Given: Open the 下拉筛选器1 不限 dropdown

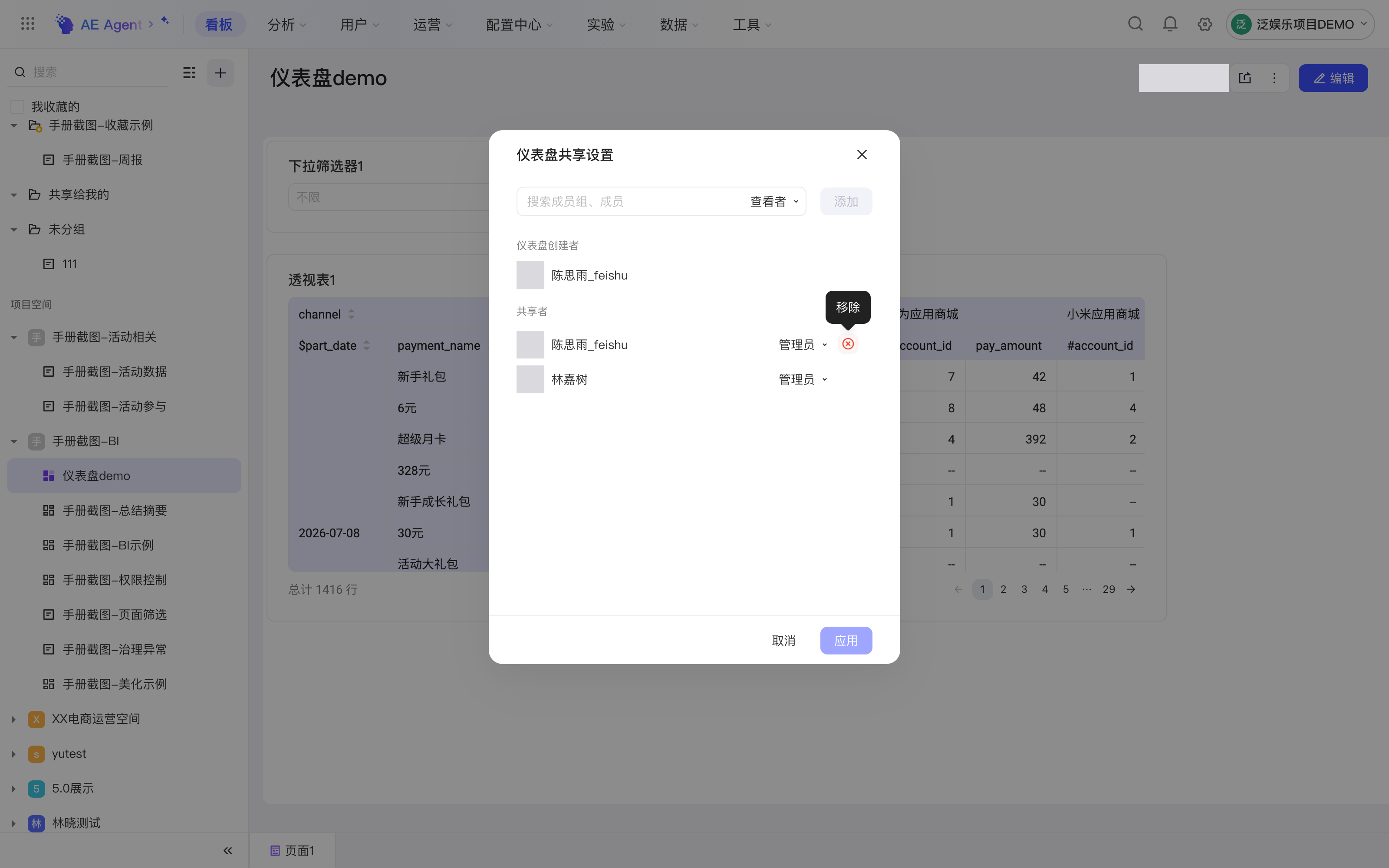Looking at the screenshot, I should 388,197.
